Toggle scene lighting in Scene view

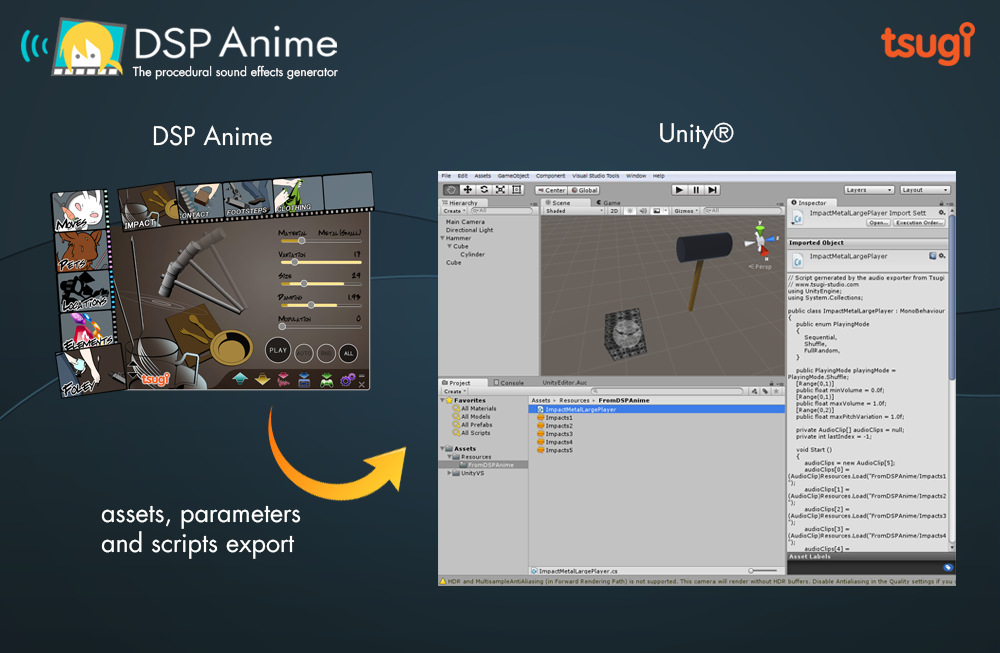[630, 211]
